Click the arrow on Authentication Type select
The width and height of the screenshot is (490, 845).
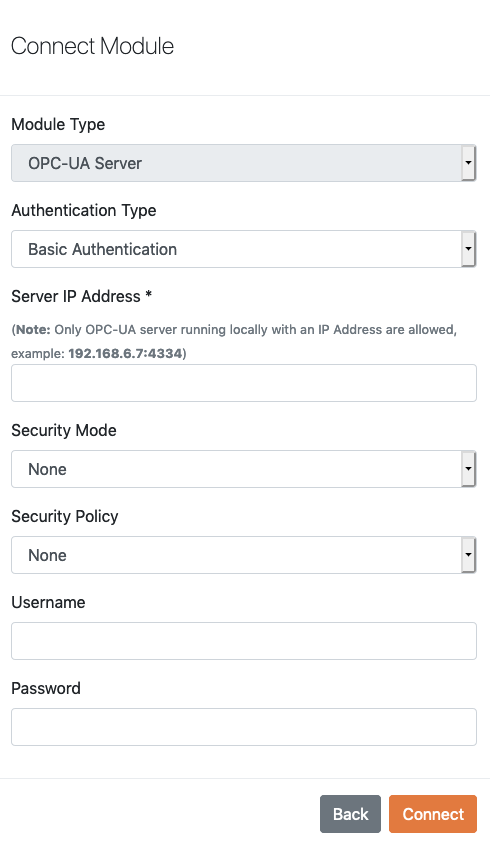tap(468, 249)
